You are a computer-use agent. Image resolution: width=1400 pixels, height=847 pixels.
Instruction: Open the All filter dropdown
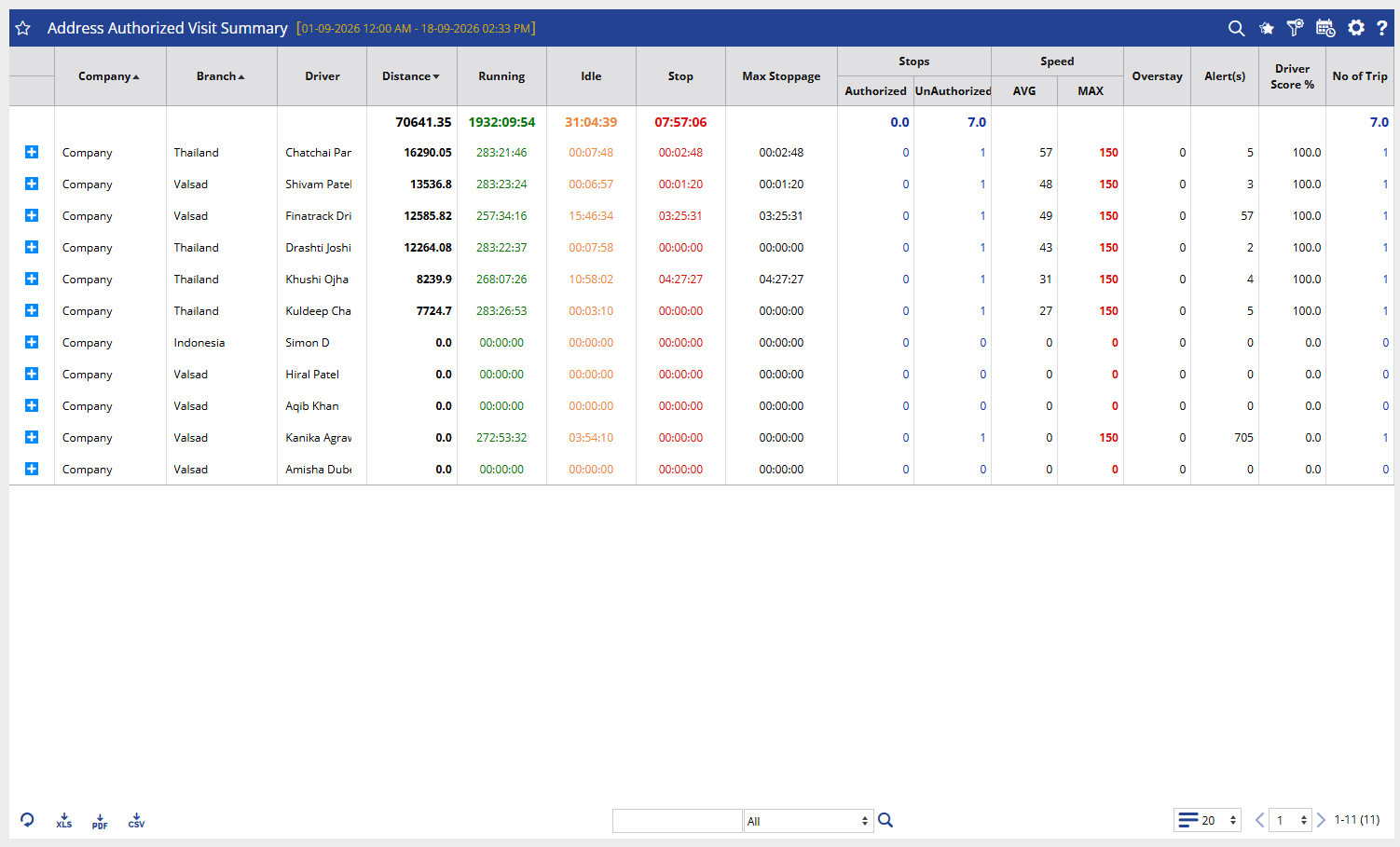808,821
